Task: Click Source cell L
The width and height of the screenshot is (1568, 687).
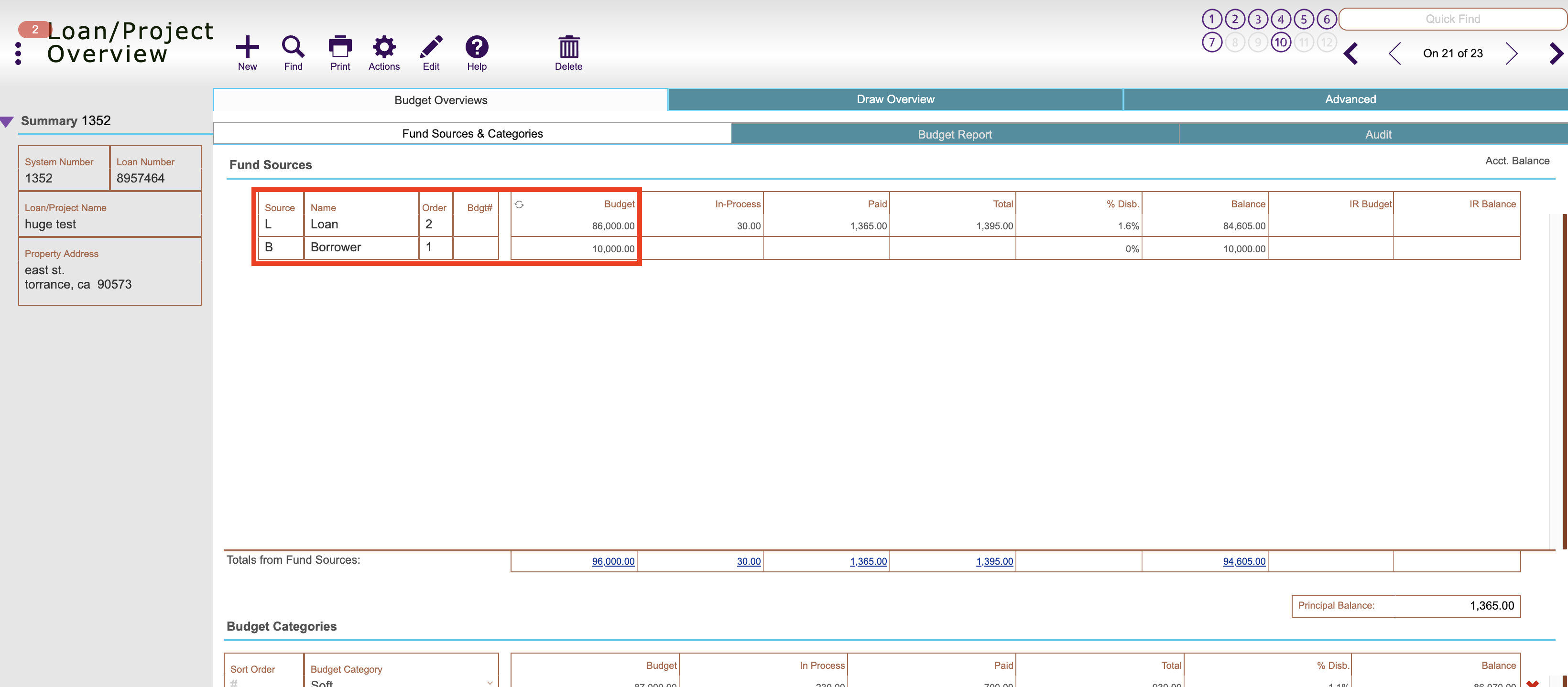Action: [x=281, y=225]
